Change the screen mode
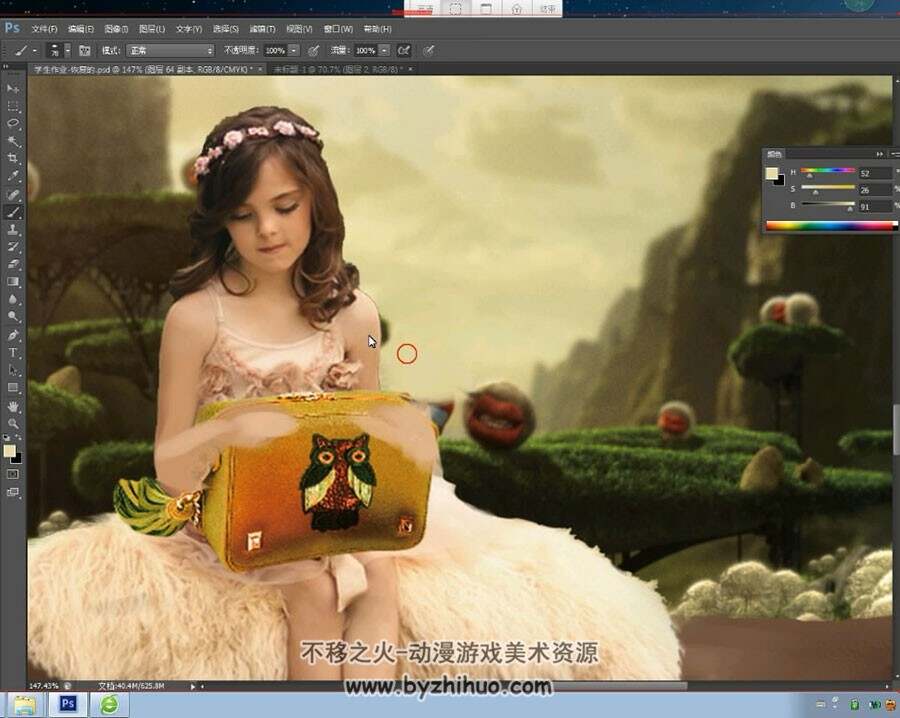Screen dimensions: 900x718 click(13, 492)
